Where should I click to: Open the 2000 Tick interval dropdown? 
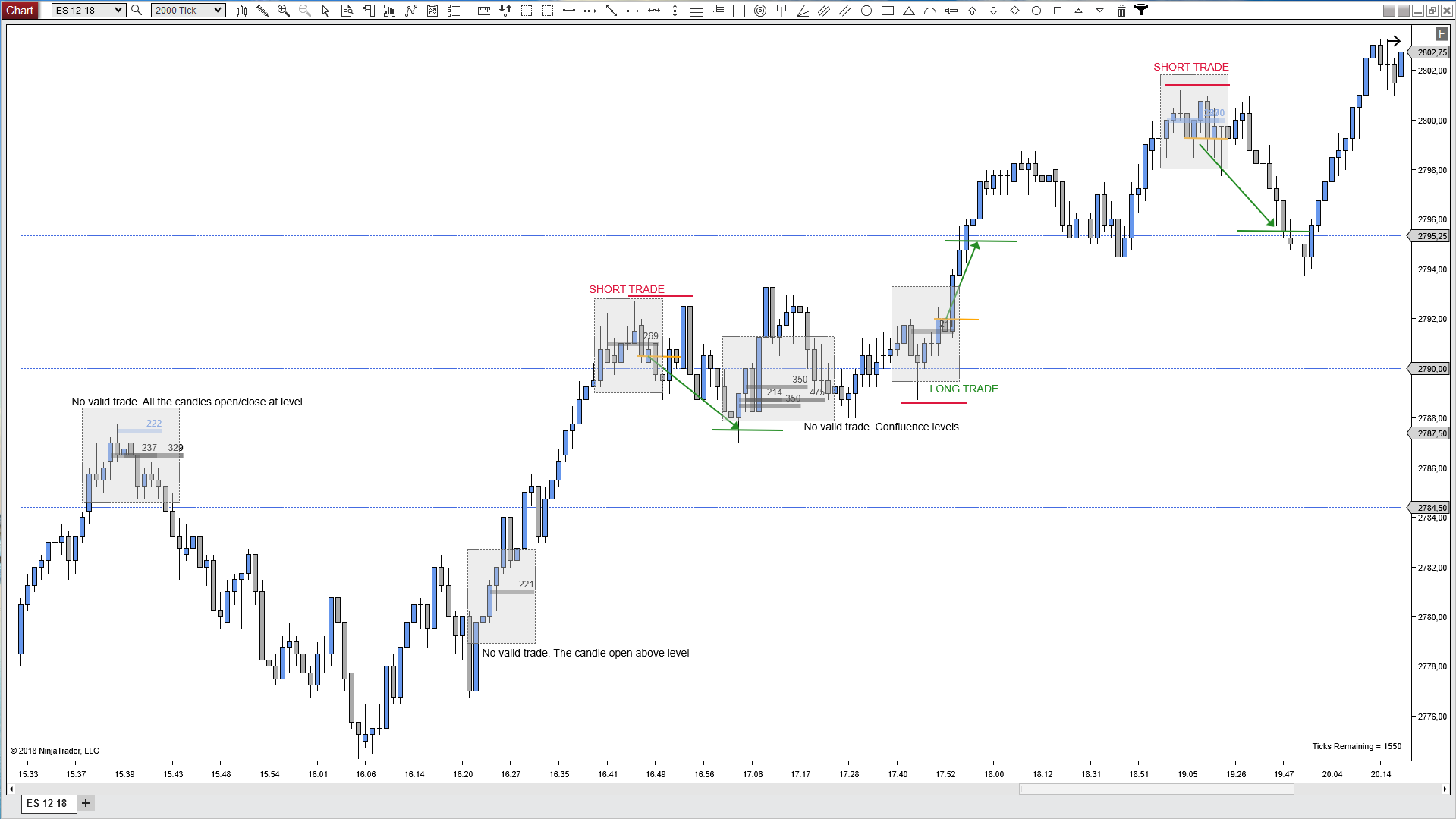187,10
